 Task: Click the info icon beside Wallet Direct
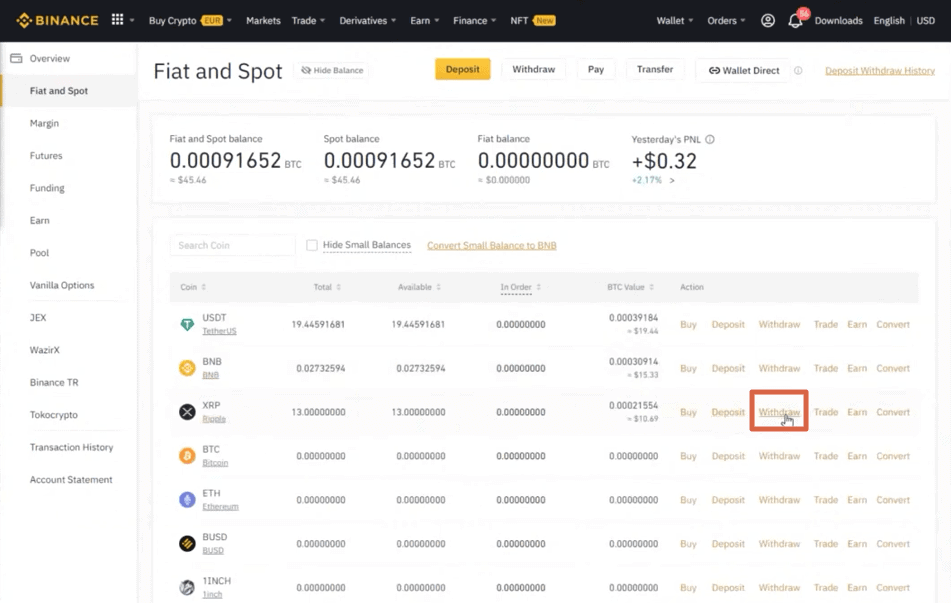[798, 70]
